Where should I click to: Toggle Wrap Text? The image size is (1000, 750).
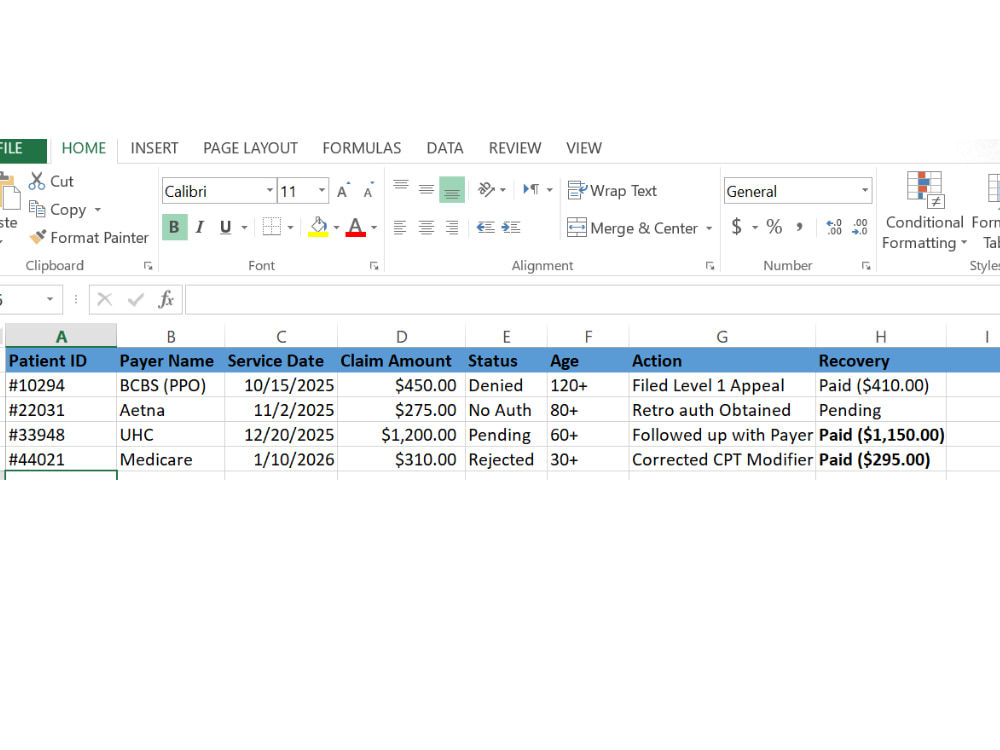612,190
